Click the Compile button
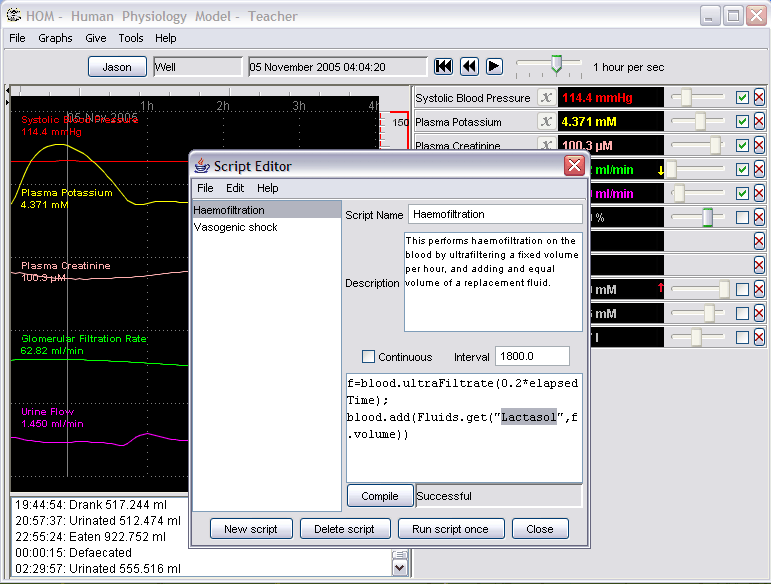The height and width of the screenshot is (584, 771). [x=379, y=496]
